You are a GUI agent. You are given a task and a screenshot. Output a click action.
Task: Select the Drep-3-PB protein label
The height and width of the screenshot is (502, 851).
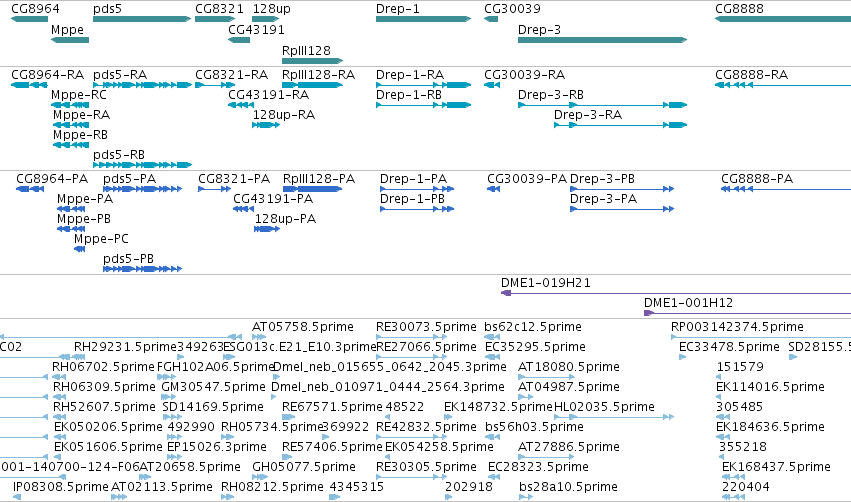point(602,179)
